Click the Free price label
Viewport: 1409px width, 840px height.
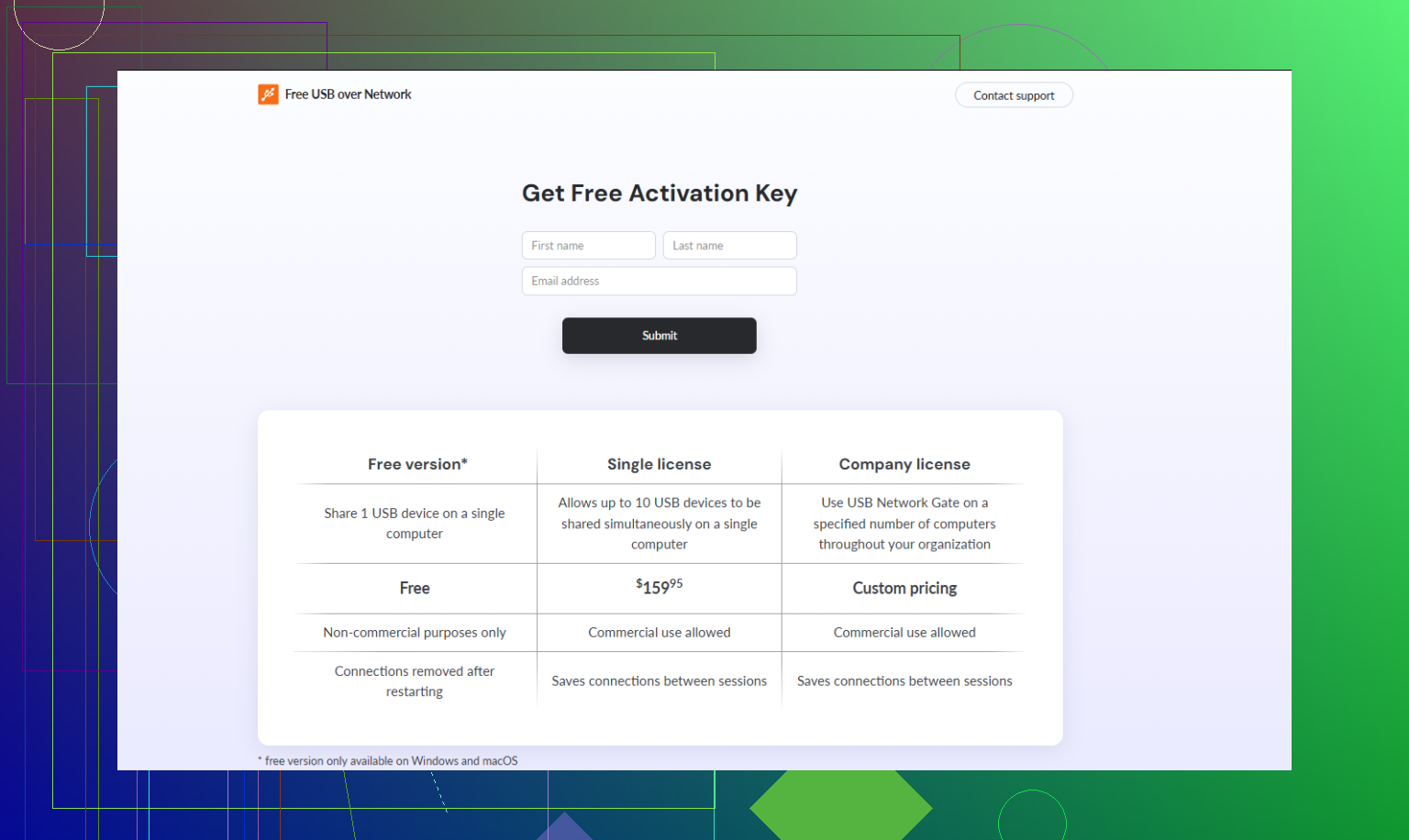[415, 588]
